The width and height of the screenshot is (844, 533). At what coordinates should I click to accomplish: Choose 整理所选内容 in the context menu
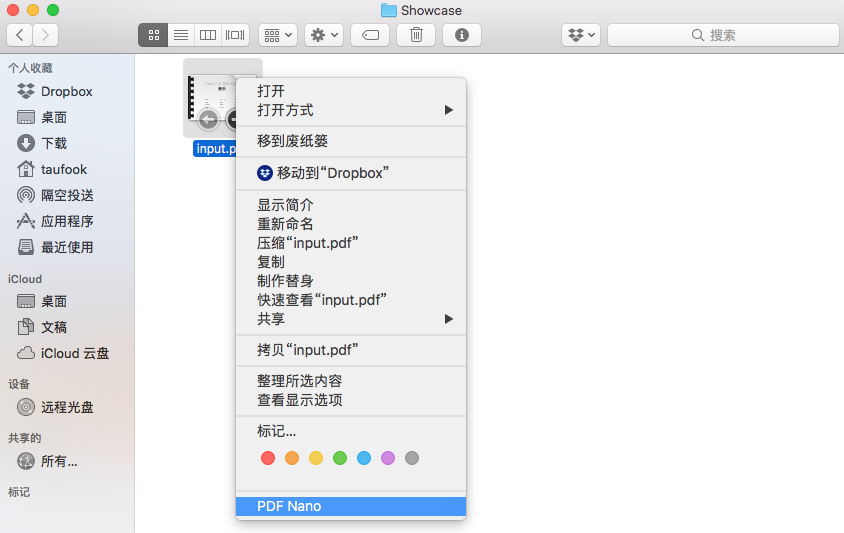351,381
